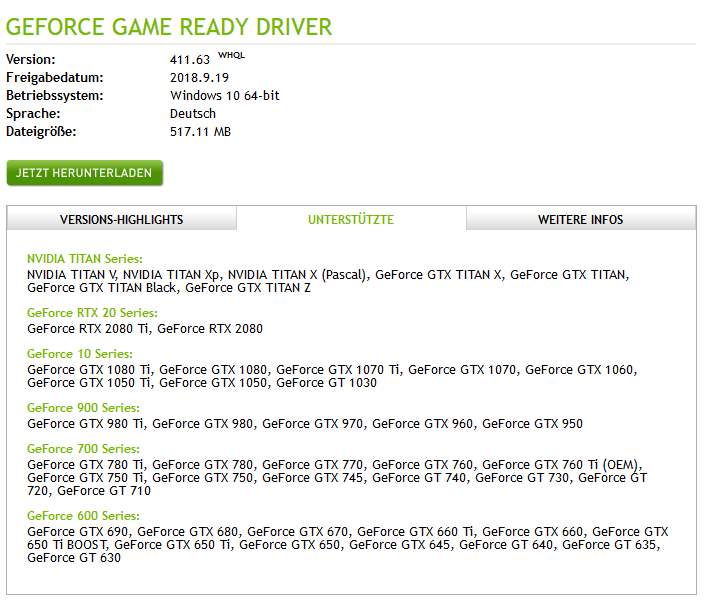
Task: Click GeForce GTX 760 Ti (OEM) text
Action: click(560, 465)
